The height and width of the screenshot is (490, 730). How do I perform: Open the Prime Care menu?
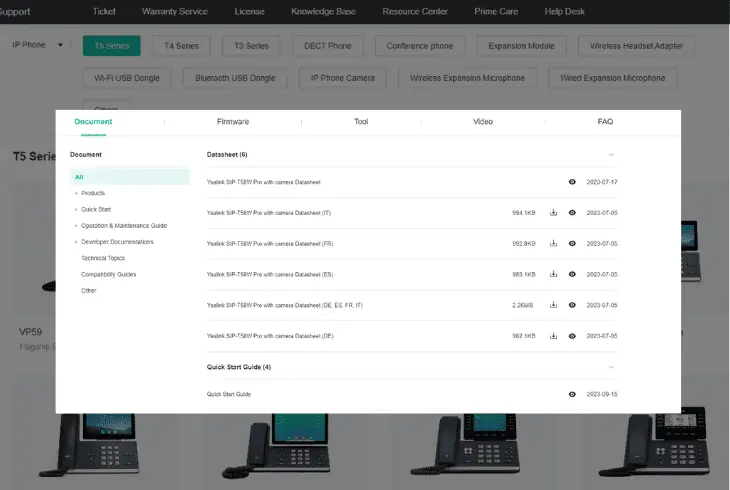click(496, 11)
